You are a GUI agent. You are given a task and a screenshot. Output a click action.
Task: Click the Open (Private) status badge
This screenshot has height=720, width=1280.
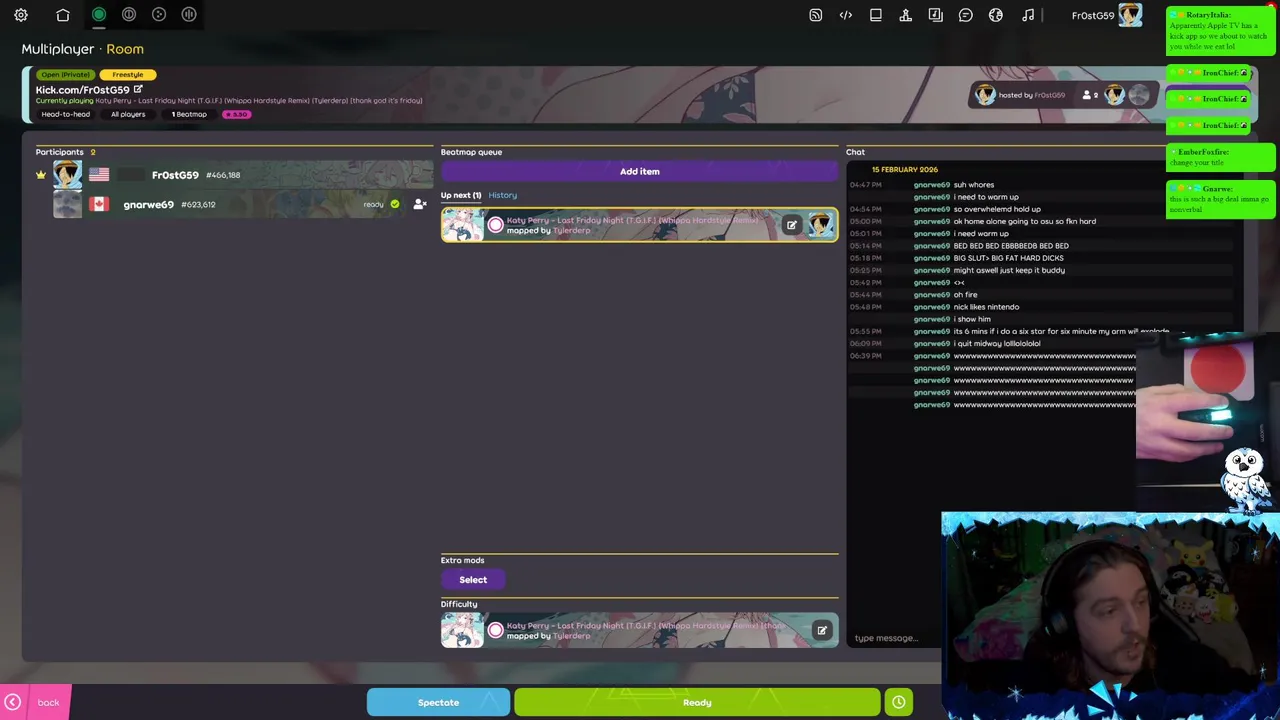click(65, 75)
